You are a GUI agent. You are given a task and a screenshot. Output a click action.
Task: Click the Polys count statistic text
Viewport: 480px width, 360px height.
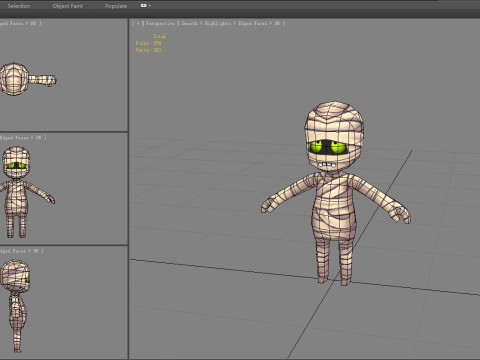pyautogui.click(x=148, y=43)
